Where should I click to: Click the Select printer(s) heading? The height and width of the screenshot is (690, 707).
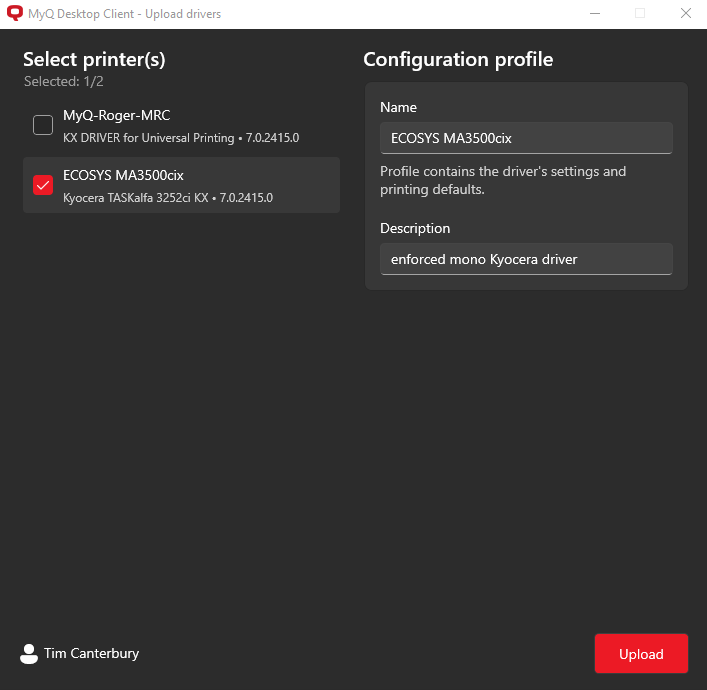[x=94, y=59]
